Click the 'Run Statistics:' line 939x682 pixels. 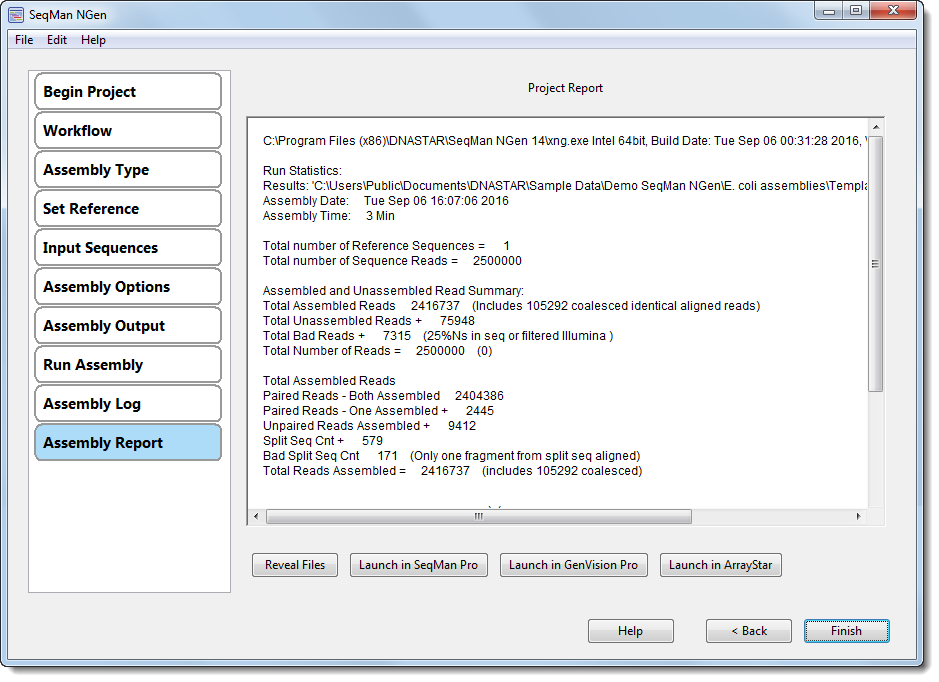coord(302,171)
